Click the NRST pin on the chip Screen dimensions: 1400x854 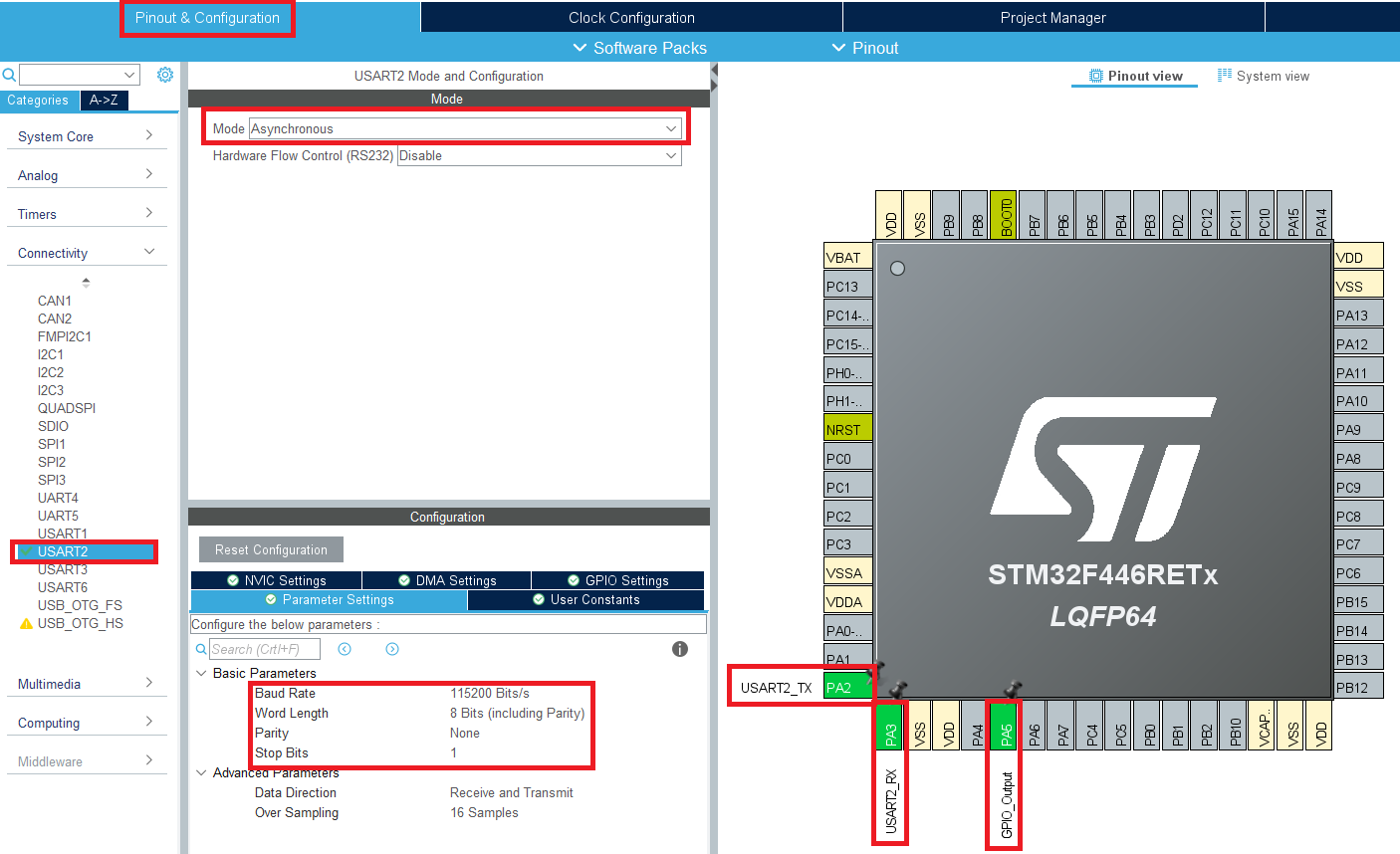(x=847, y=430)
